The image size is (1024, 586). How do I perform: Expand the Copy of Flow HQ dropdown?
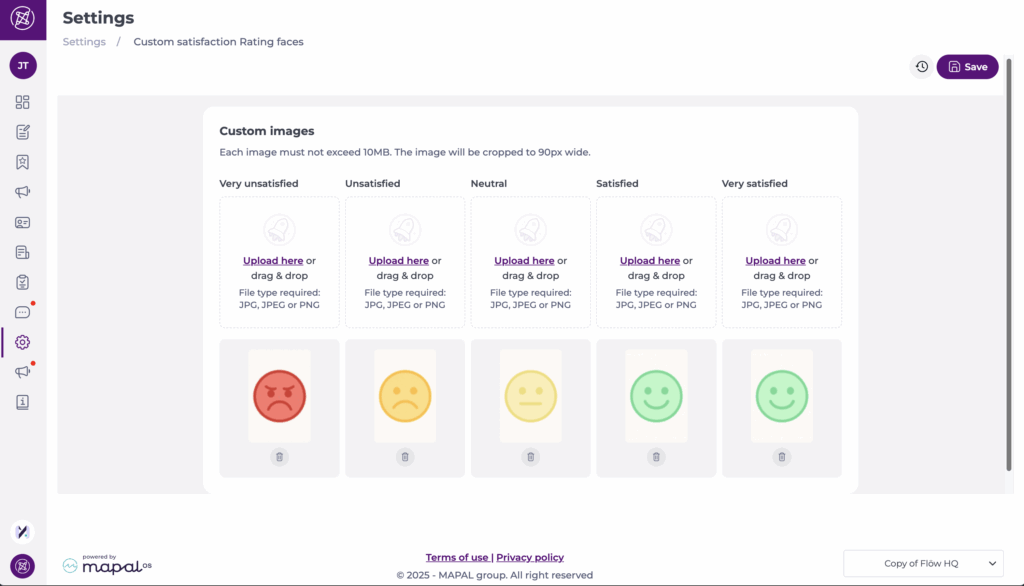[922, 564]
